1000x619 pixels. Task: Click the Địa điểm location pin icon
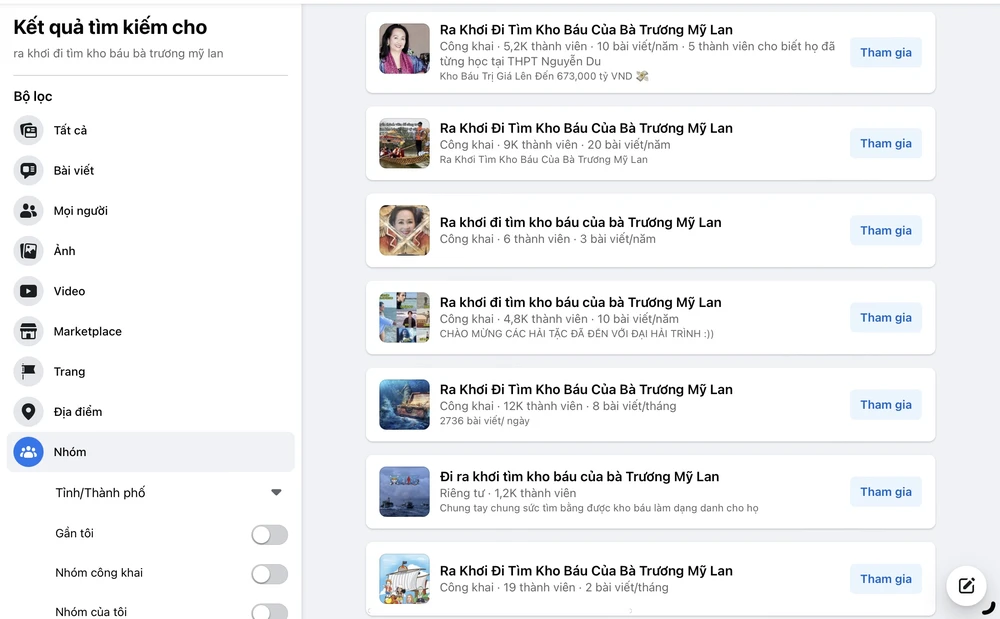pos(28,411)
